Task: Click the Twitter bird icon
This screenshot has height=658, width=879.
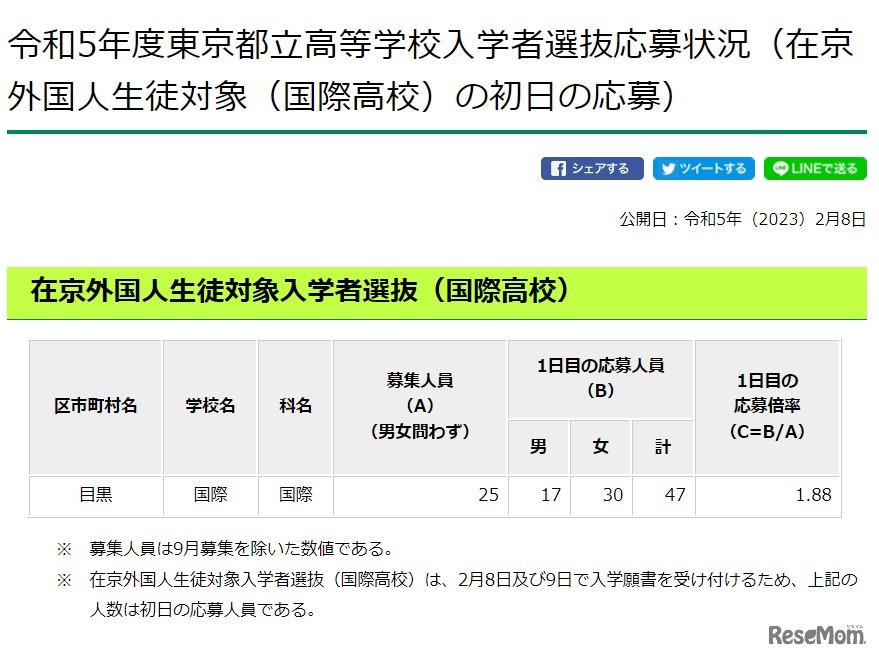Action: point(668,168)
